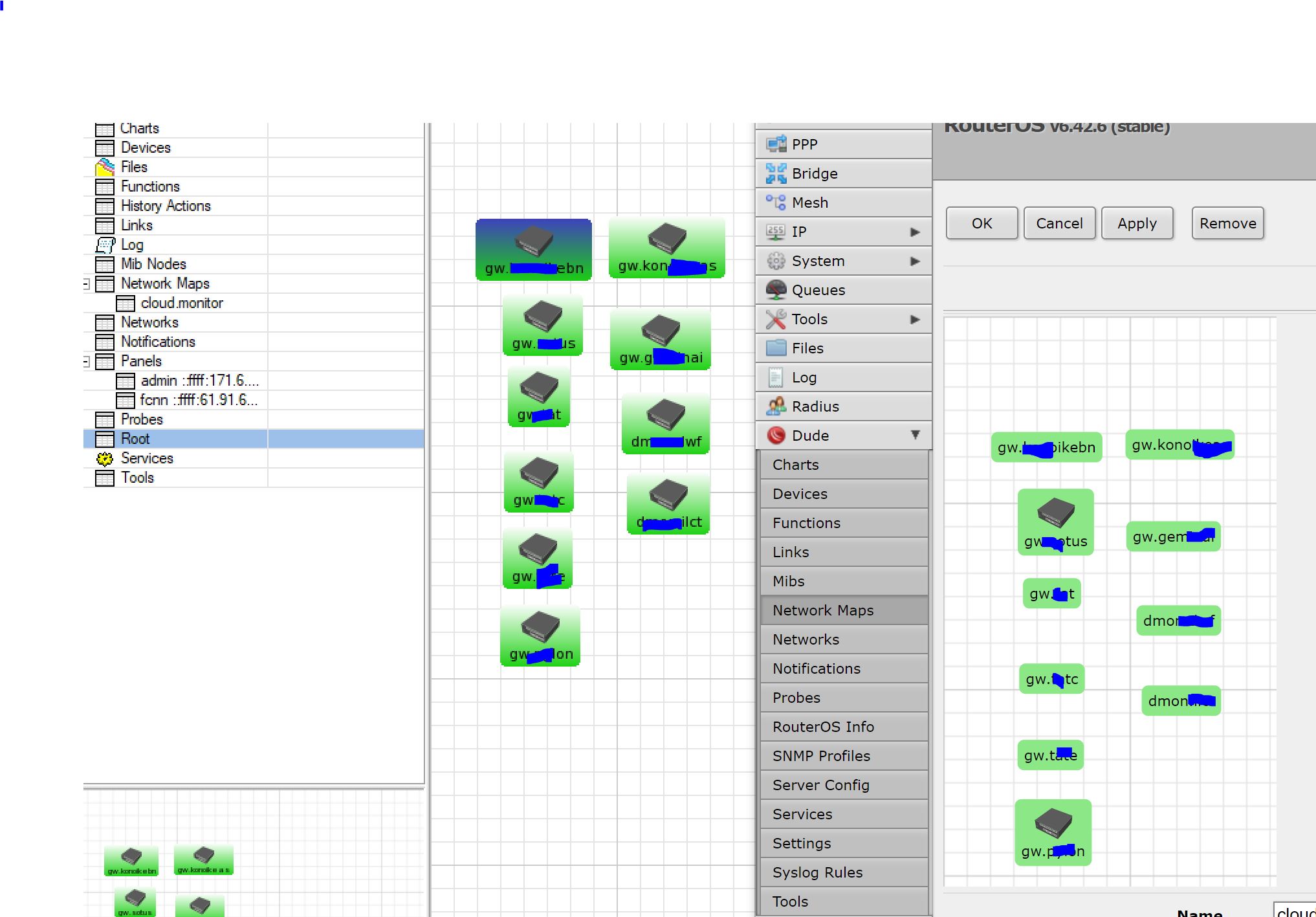The height and width of the screenshot is (917, 1316).
Task: Click the Remove button
Action: (1227, 223)
